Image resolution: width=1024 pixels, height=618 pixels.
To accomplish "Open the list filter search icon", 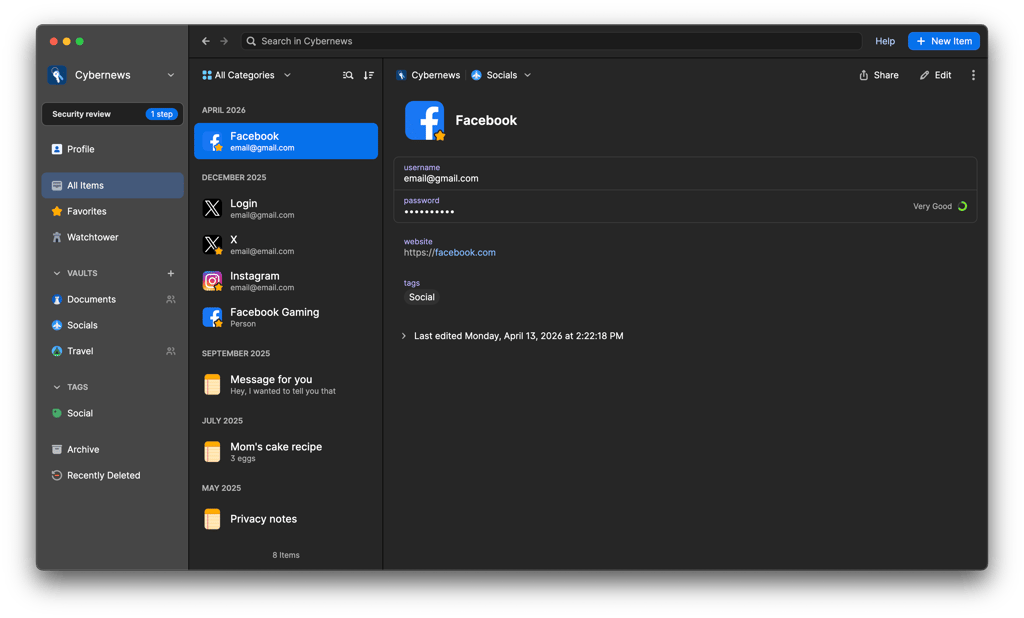I will pyautogui.click(x=348, y=75).
